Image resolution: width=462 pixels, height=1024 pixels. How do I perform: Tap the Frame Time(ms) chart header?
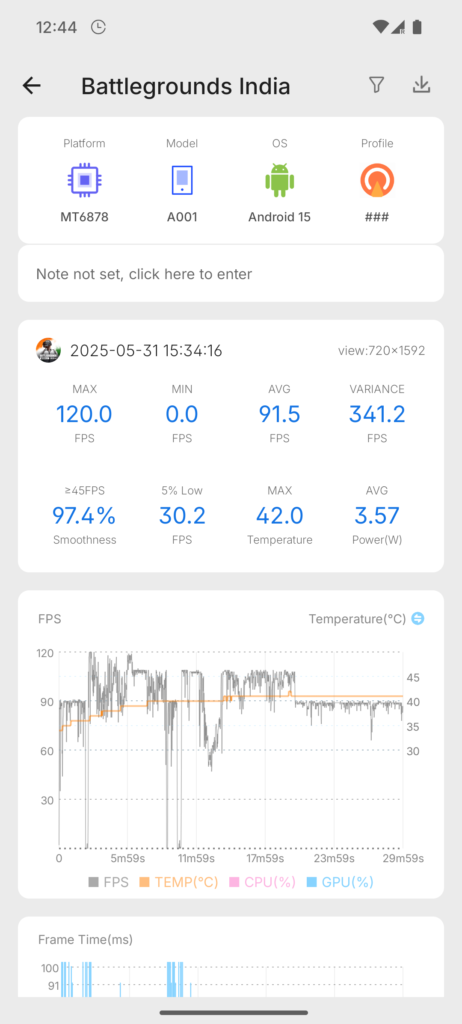pyautogui.click(x=85, y=940)
